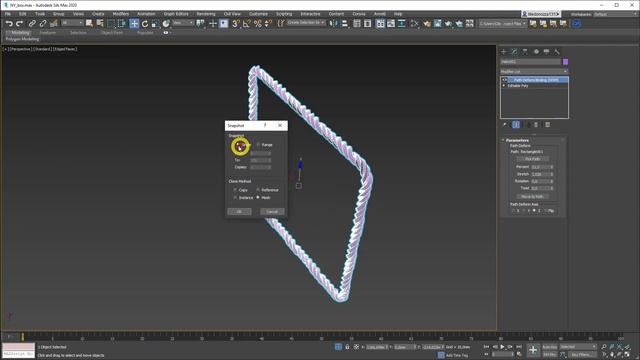Image resolution: width=640 pixels, height=360 pixels.
Task: Click Pick Path button
Action: 533,159
